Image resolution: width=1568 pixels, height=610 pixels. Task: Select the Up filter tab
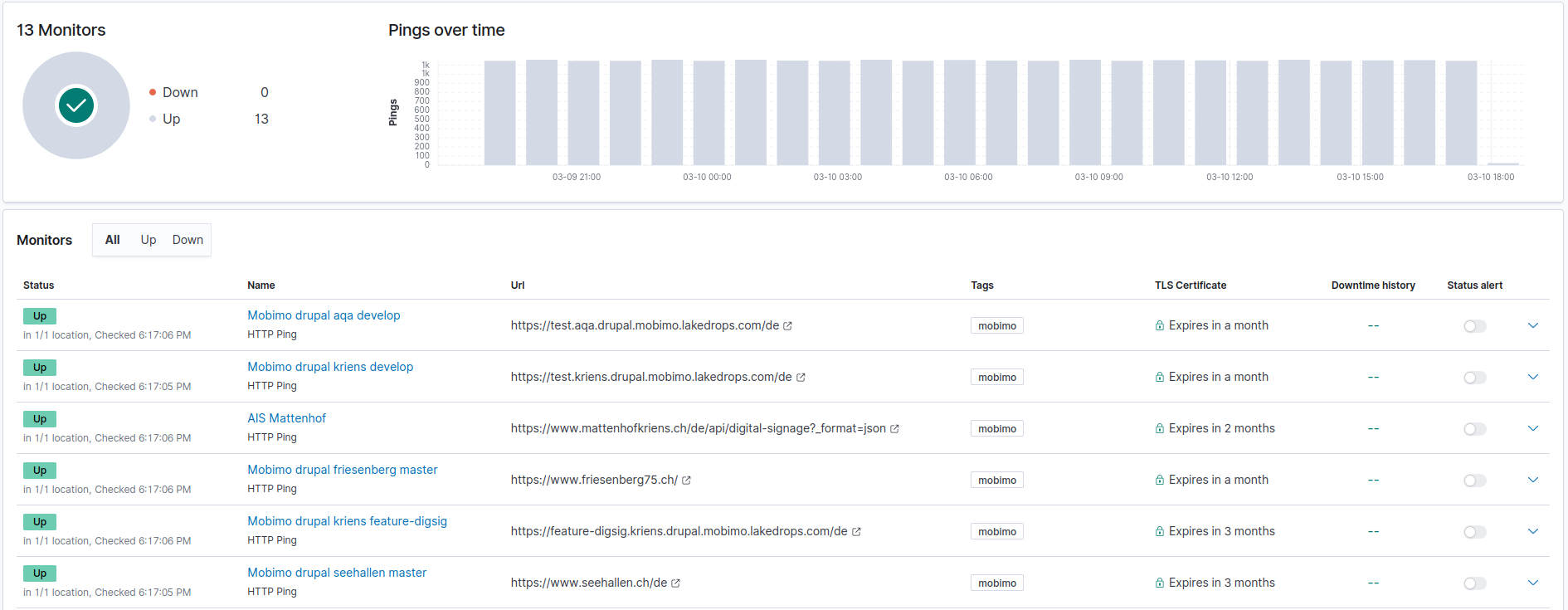coord(149,240)
